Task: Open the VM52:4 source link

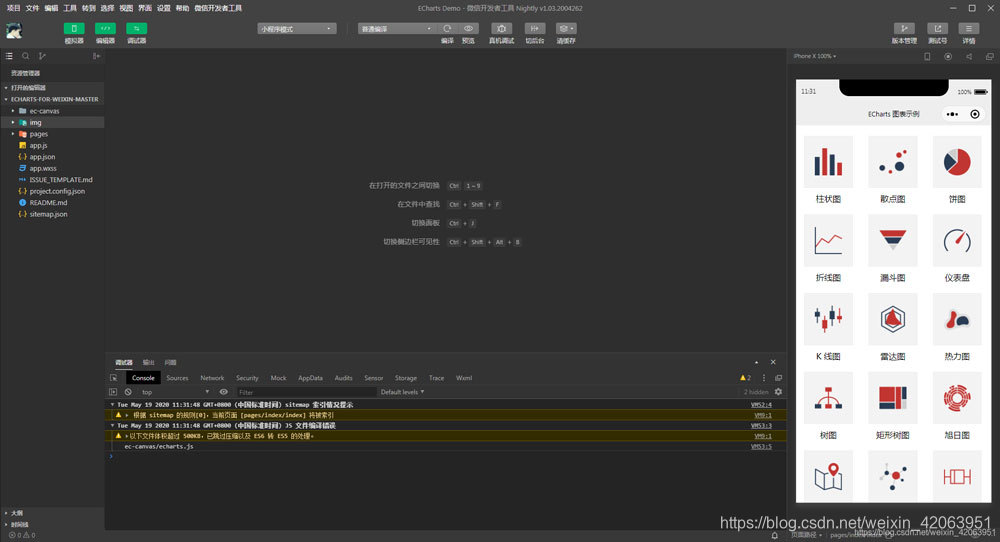Action: (x=761, y=405)
